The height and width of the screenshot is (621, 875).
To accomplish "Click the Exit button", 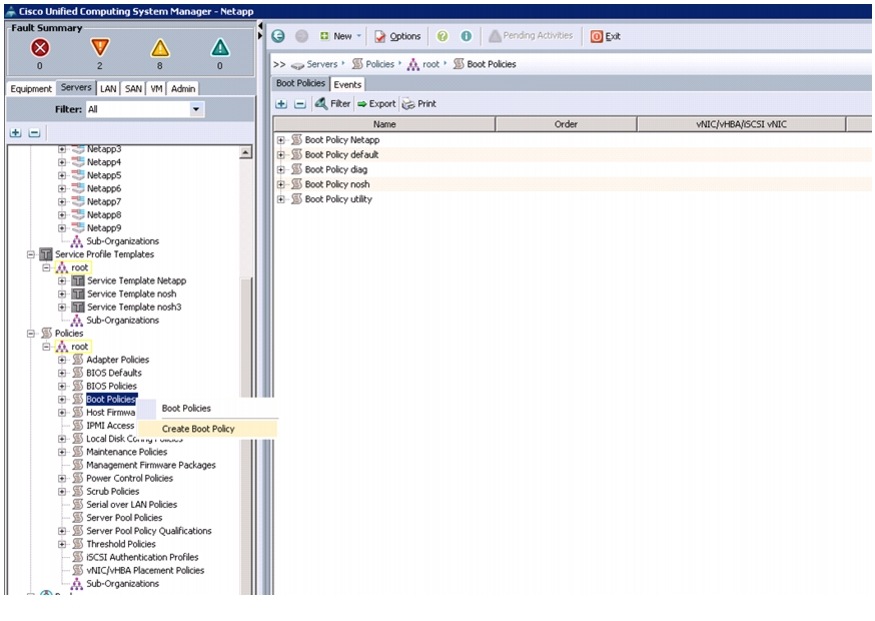I will (x=605, y=36).
